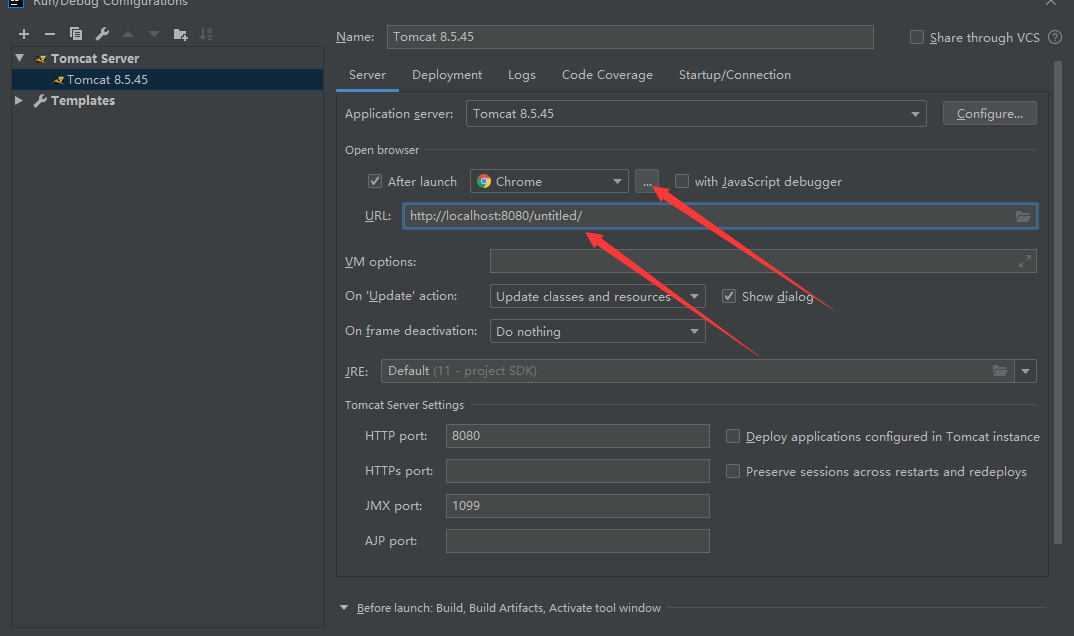
Task: Move configuration down in list
Action: click(154, 34)
